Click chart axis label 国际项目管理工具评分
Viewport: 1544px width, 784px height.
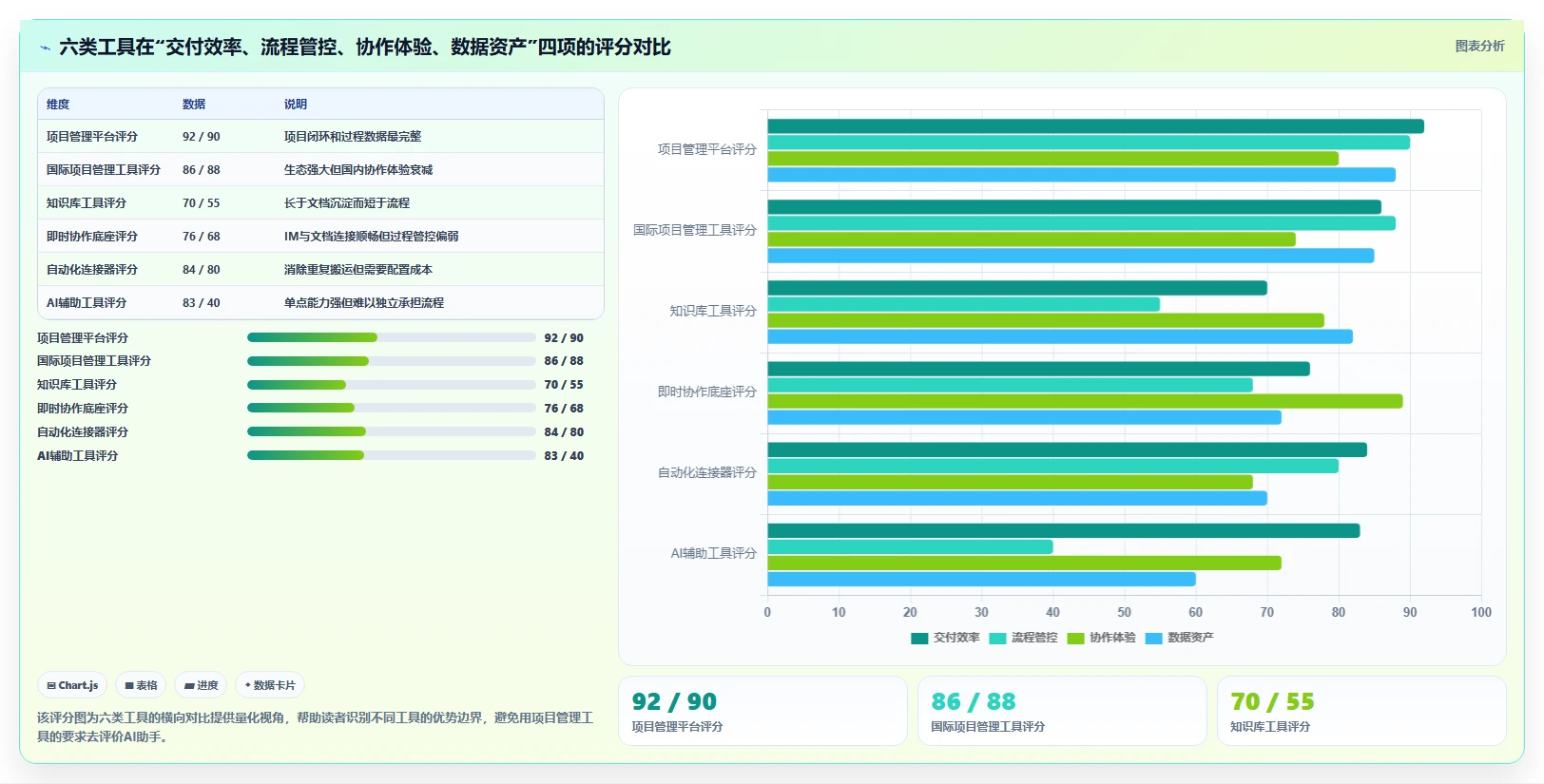pos(695,231)
